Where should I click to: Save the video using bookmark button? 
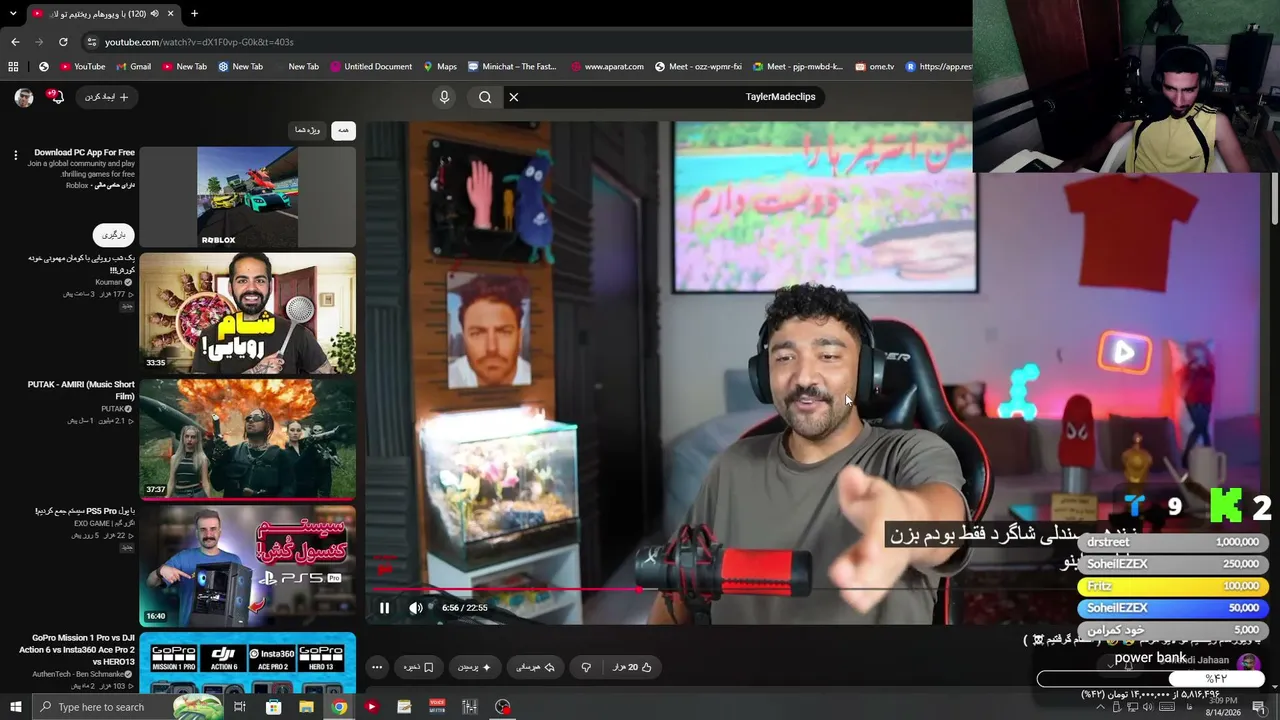click(419, 667)
